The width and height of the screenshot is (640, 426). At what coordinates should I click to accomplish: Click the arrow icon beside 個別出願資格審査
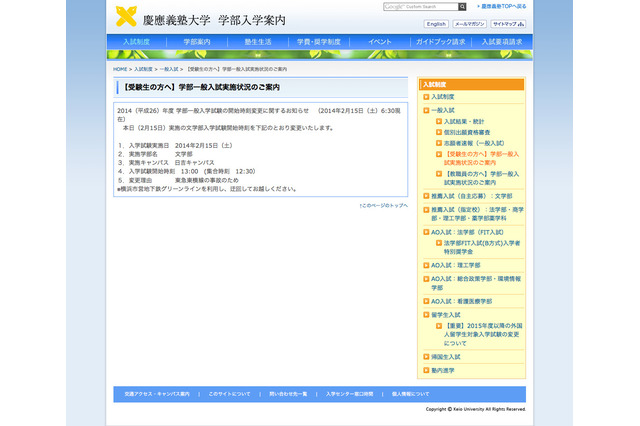pyautogui.click(x=439, y=132)
